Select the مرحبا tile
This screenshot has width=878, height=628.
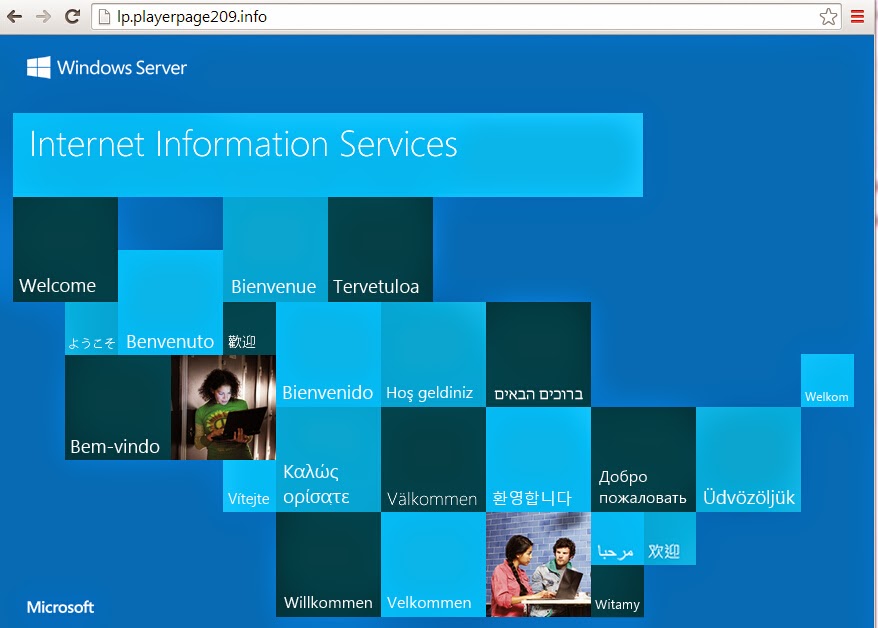(x=617, y=538)
